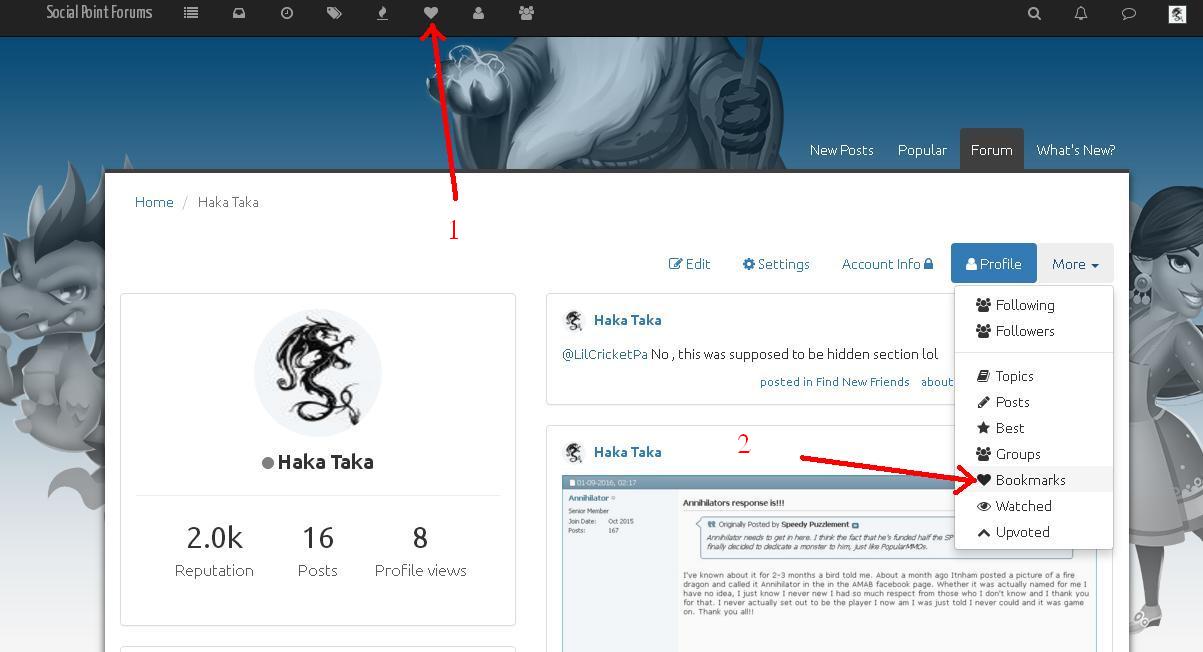This screenshot has width=1203, height=652.
Task: Open Account Info link
Action: pos(887,264)
